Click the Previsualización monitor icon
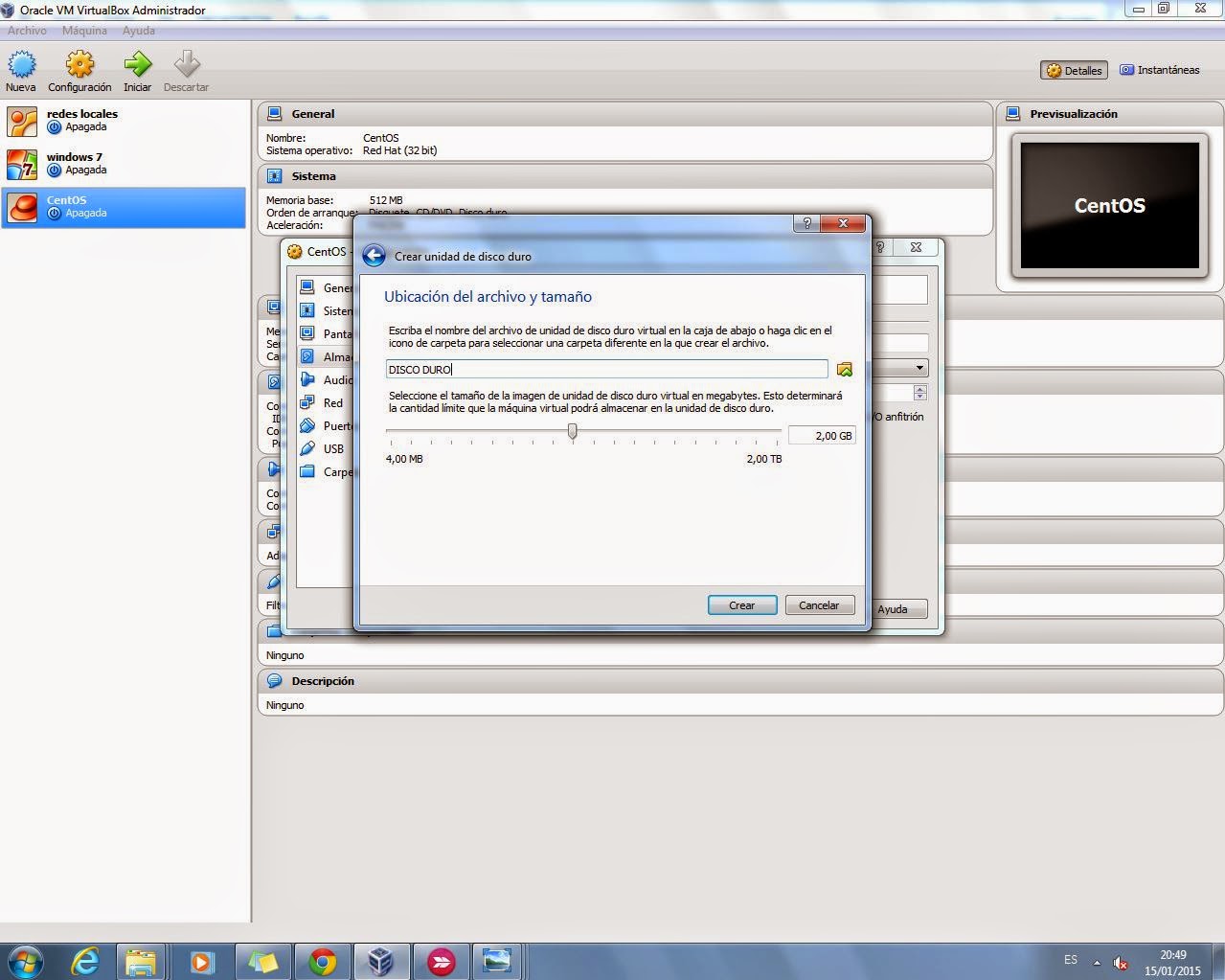This screenshot has width=1225, height=980. tap(1013, 113)
